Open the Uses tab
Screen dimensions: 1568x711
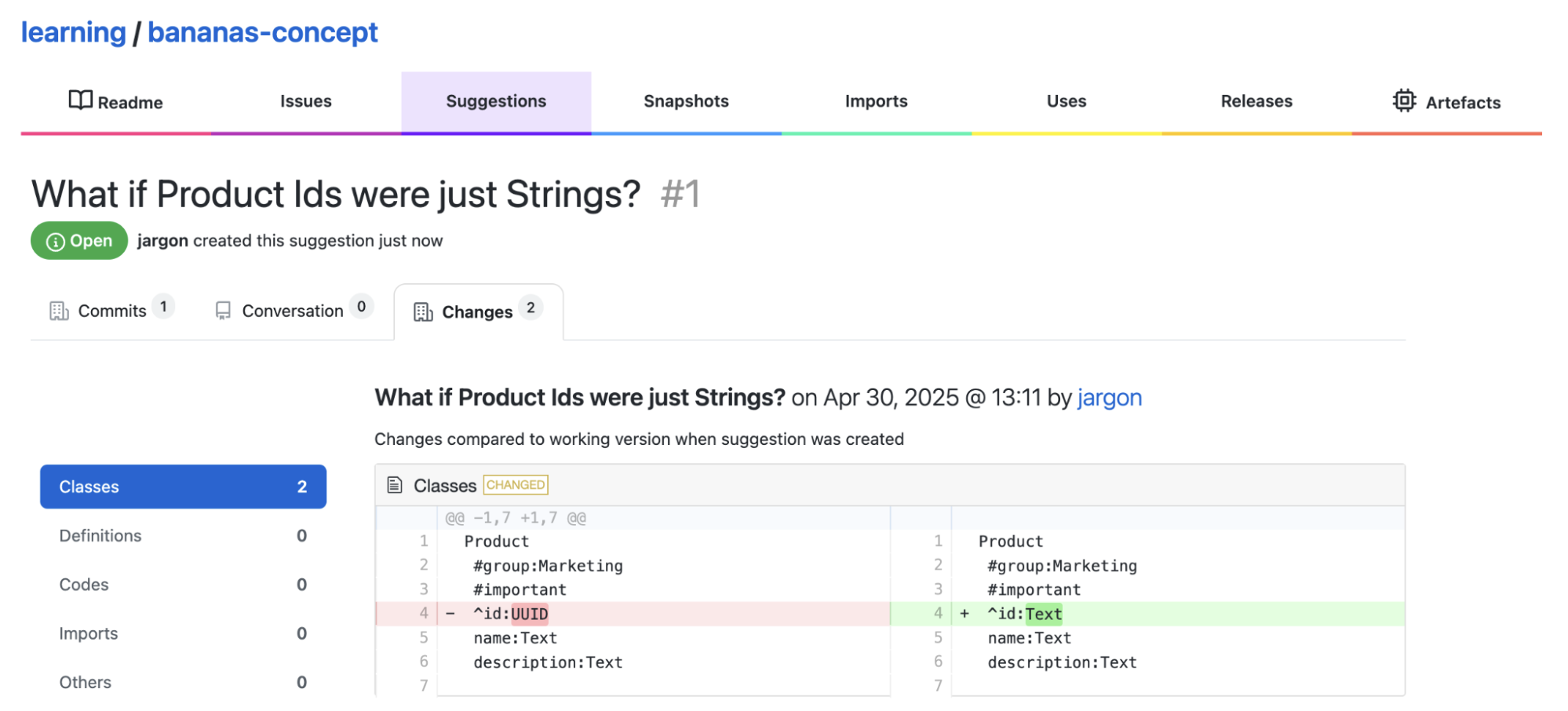1066,101
